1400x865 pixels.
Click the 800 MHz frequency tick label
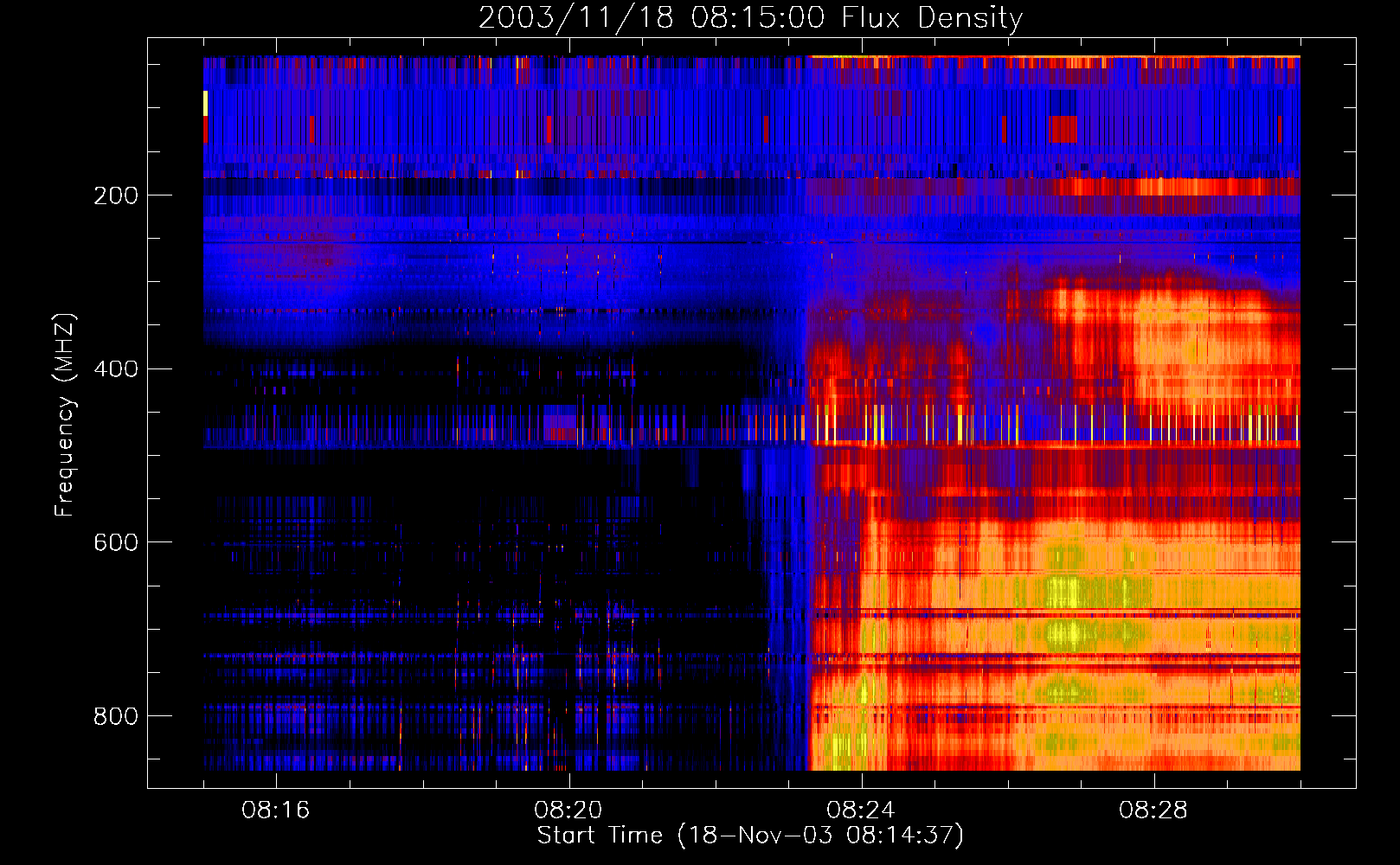pyautogui.click(x=116, y=716)
